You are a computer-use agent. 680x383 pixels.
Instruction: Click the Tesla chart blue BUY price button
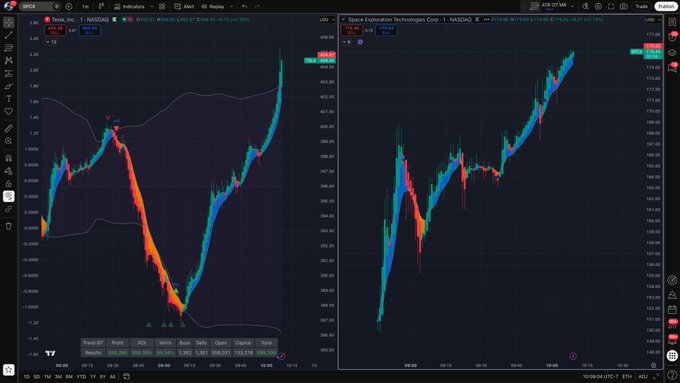(x=89, y=30)
